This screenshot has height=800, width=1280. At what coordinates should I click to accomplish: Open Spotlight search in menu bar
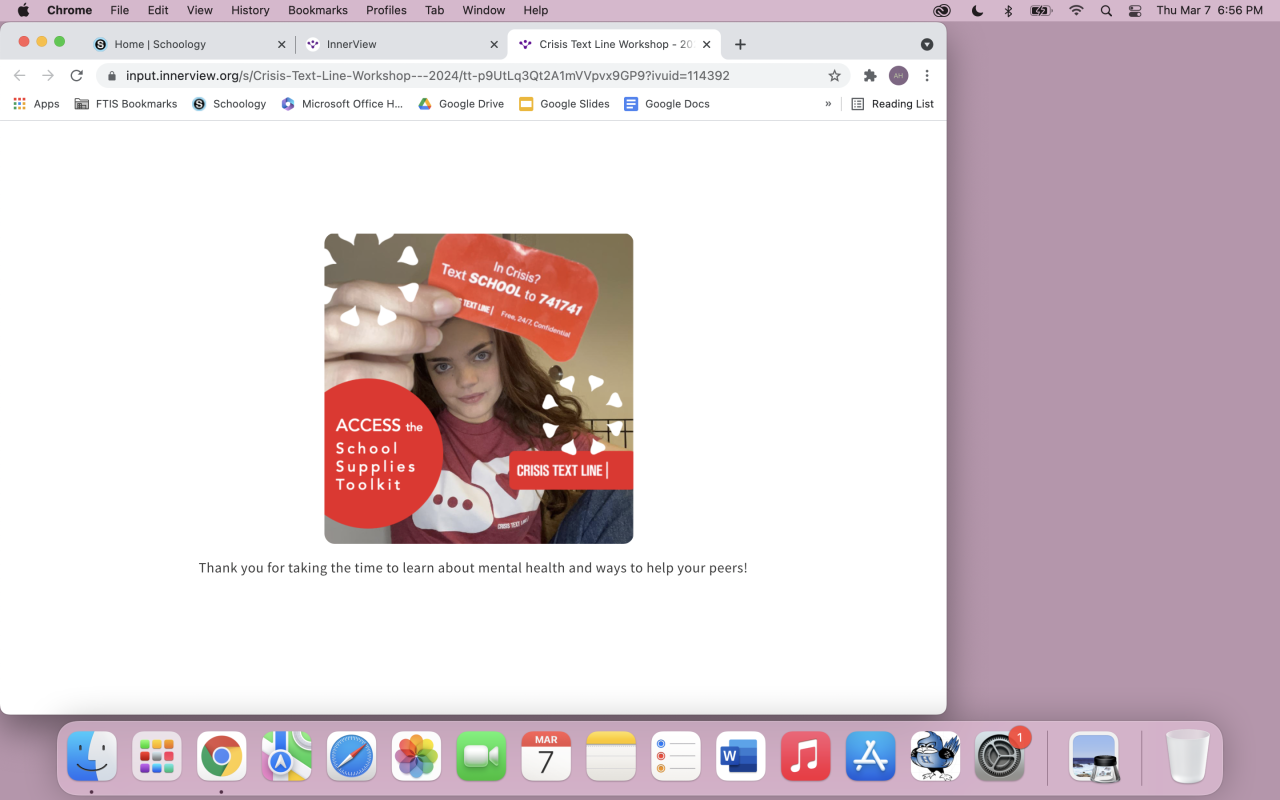(1106, 10)
